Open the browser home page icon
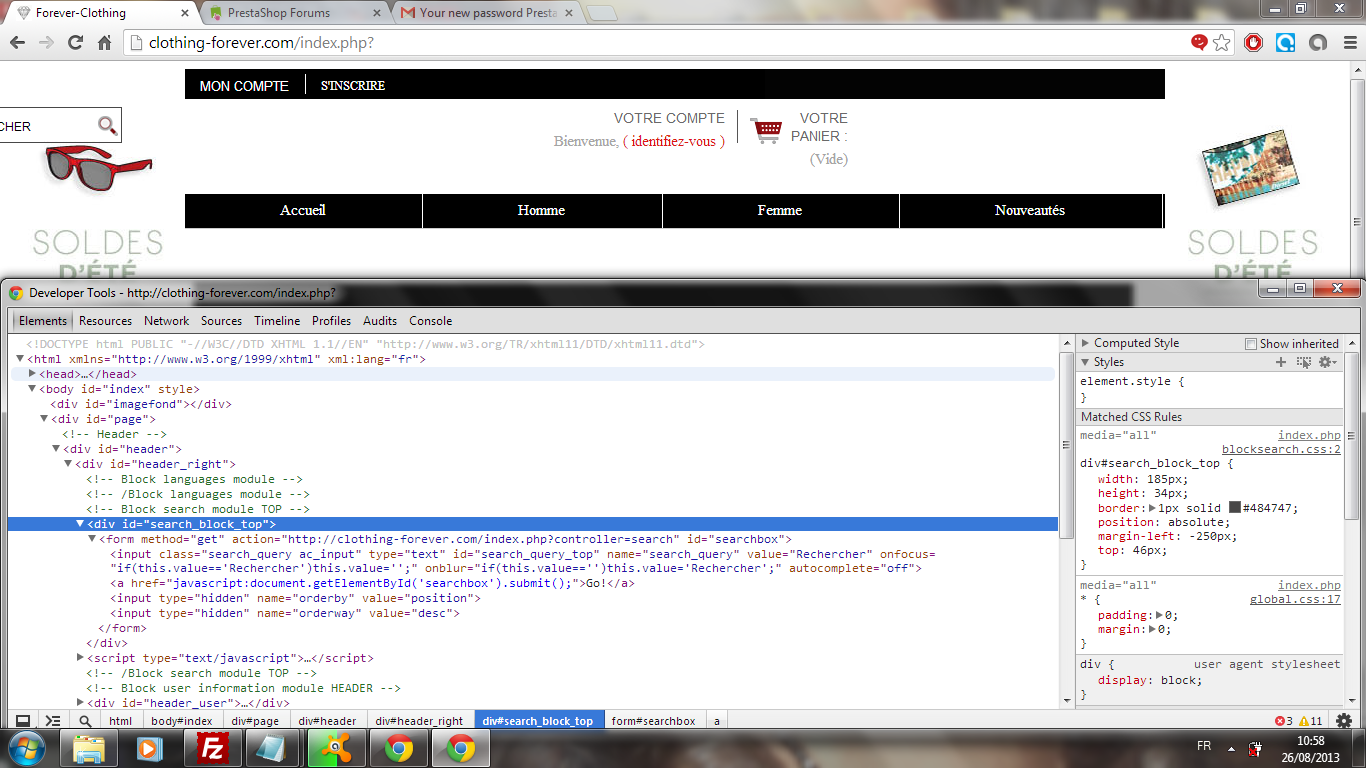1366x768 pixels. coord(104,43)
